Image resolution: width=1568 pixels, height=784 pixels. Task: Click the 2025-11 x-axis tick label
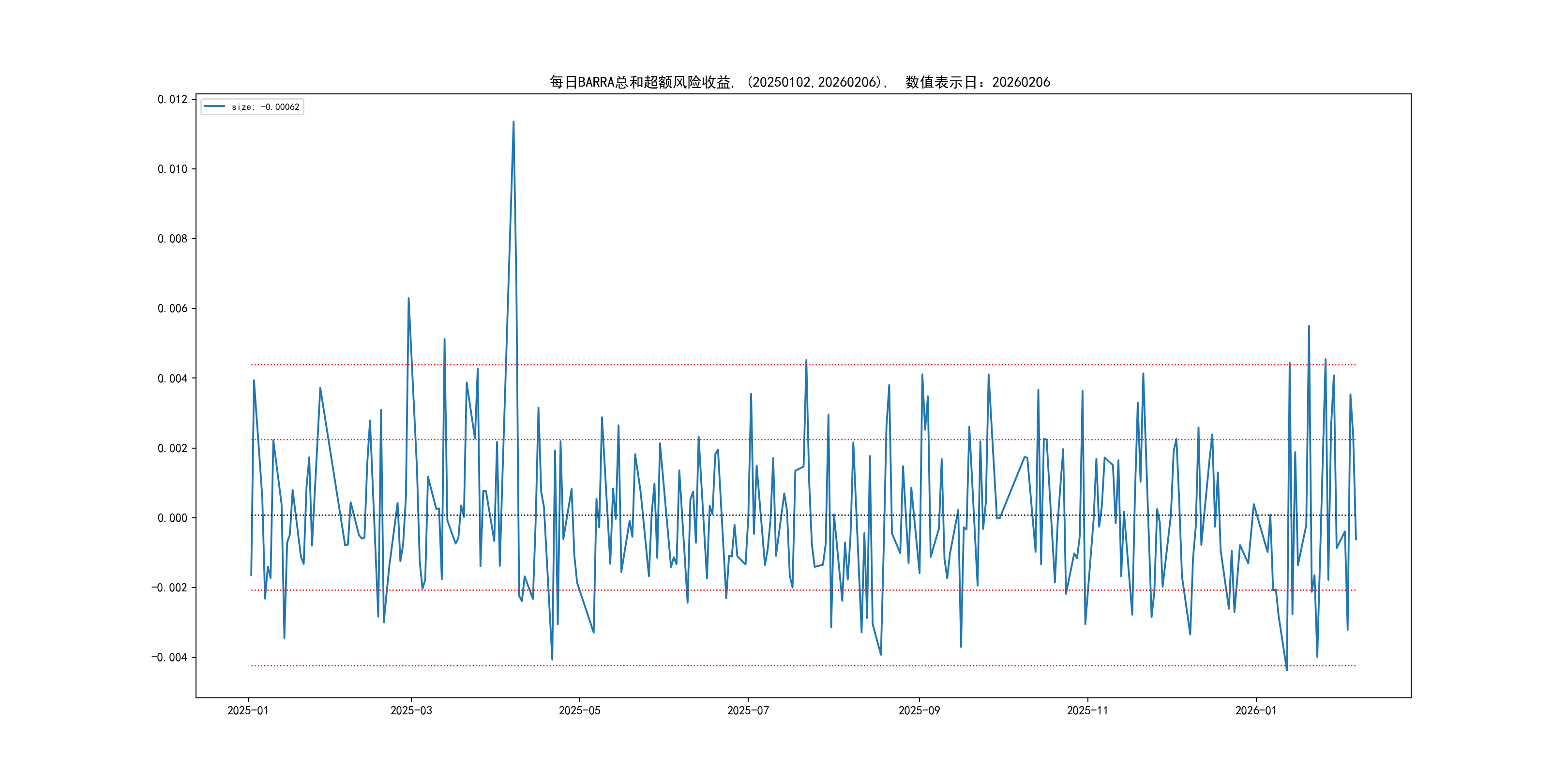coord(1087,710)
